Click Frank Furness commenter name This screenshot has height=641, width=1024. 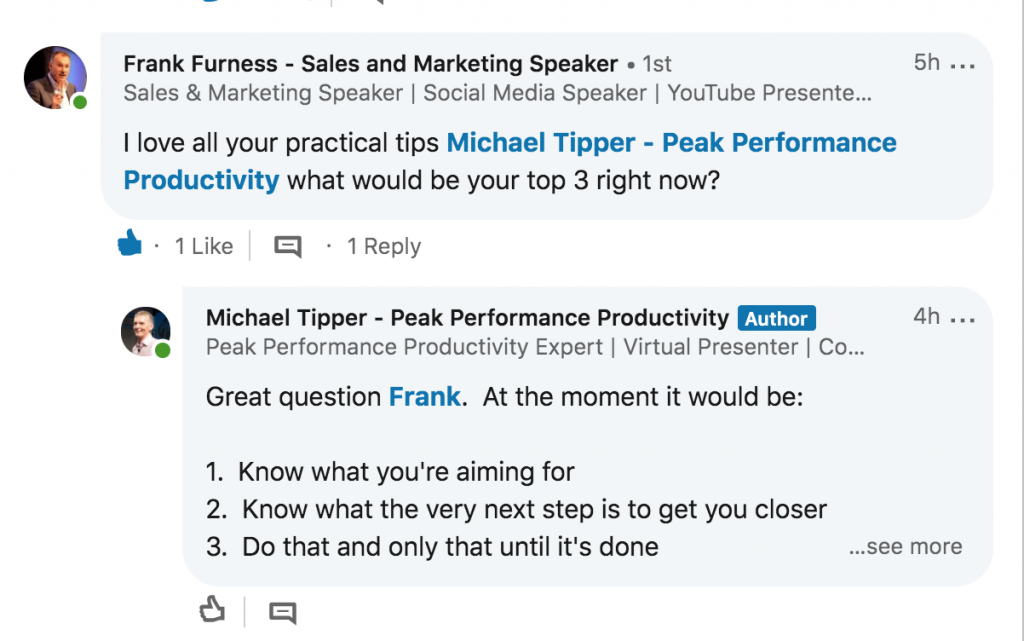click(370, 64)
